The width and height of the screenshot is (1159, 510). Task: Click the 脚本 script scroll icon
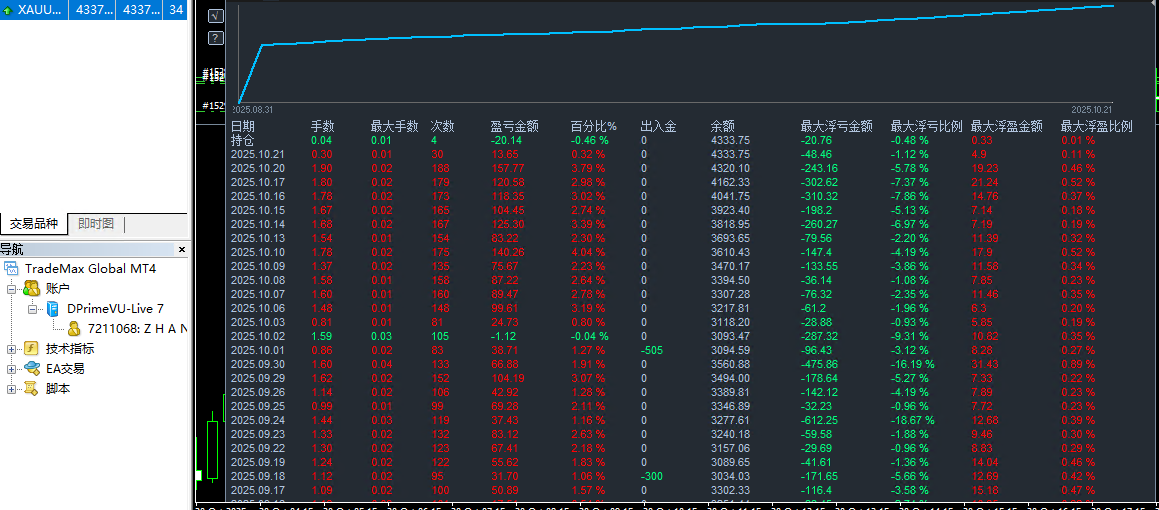(31, 388)
